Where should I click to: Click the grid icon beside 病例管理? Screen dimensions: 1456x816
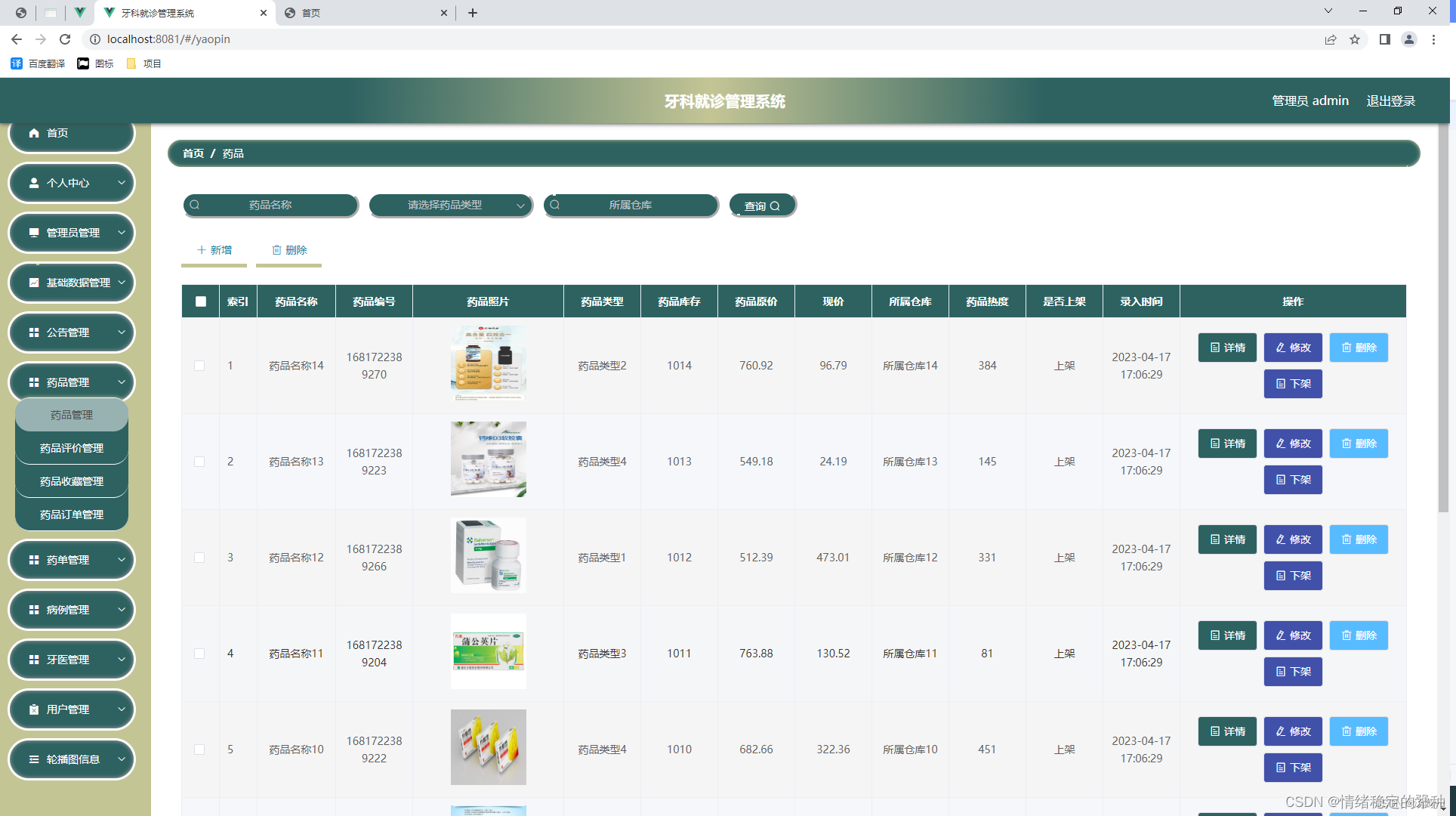34,610
